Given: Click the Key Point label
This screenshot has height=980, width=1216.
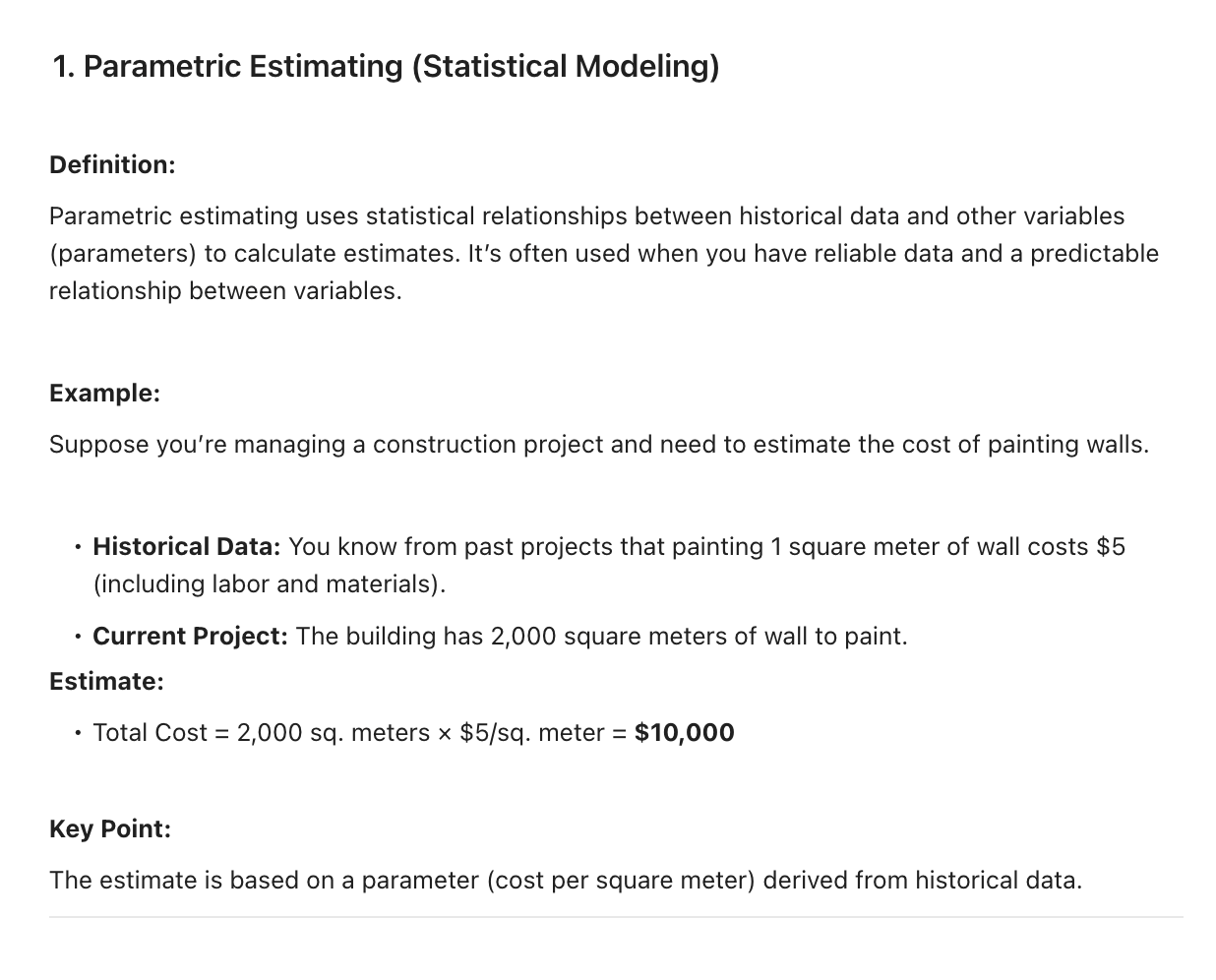Looking at the screenshot, I should tap(110, 828).
